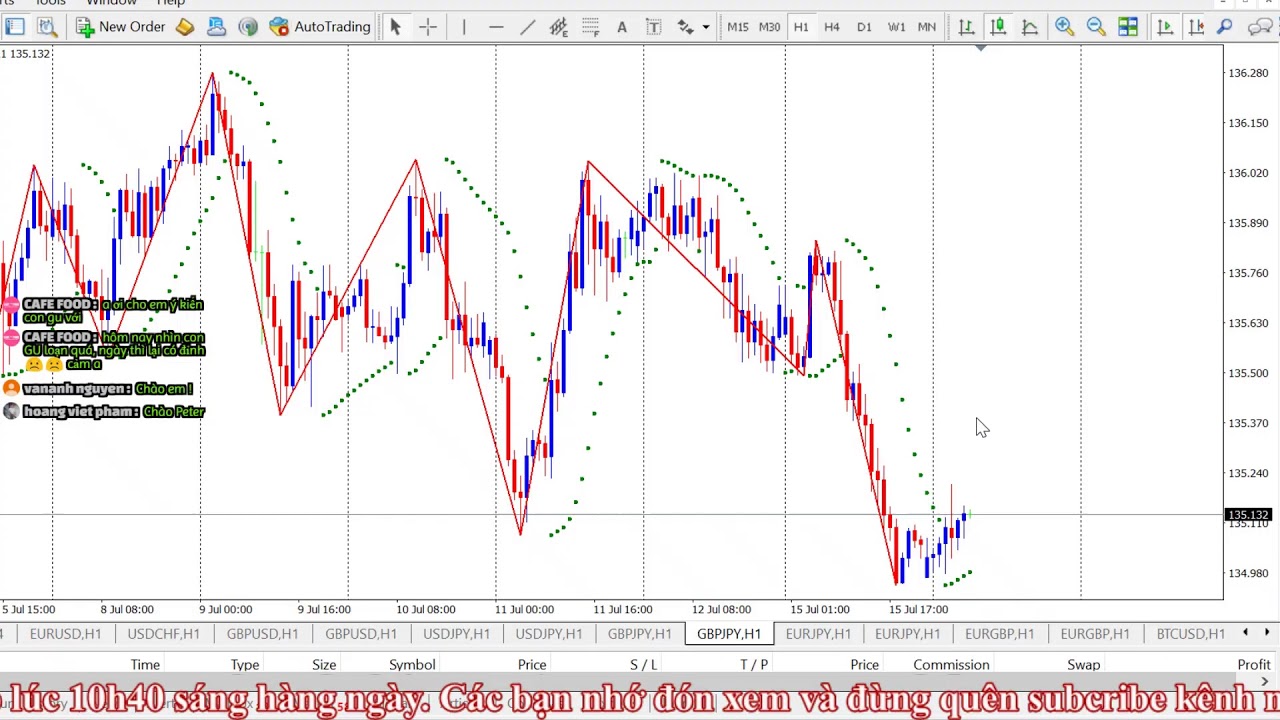Switch to the EURUSD,H1 chart tab

pos(65,633)
